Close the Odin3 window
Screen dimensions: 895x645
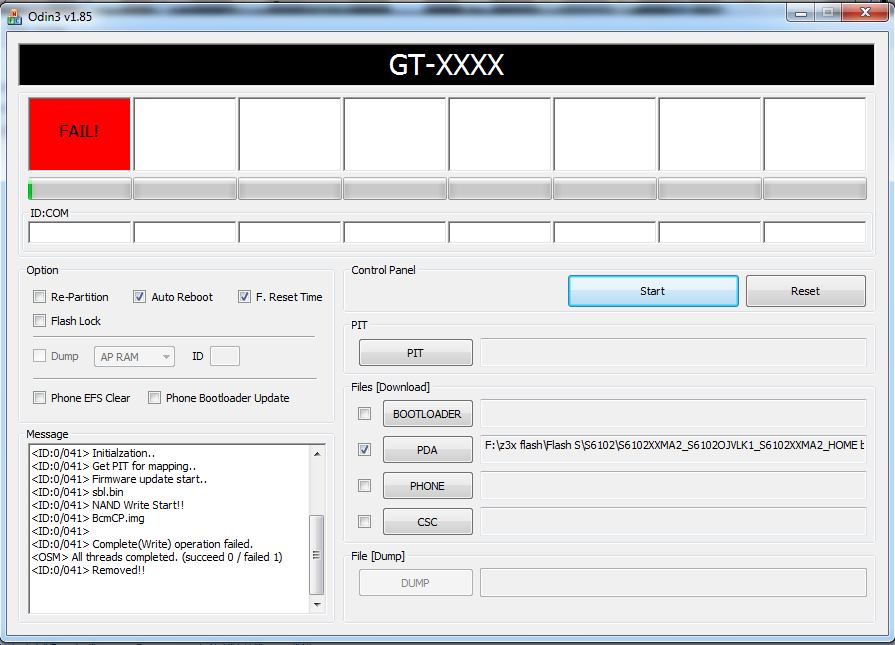point(865,13)
